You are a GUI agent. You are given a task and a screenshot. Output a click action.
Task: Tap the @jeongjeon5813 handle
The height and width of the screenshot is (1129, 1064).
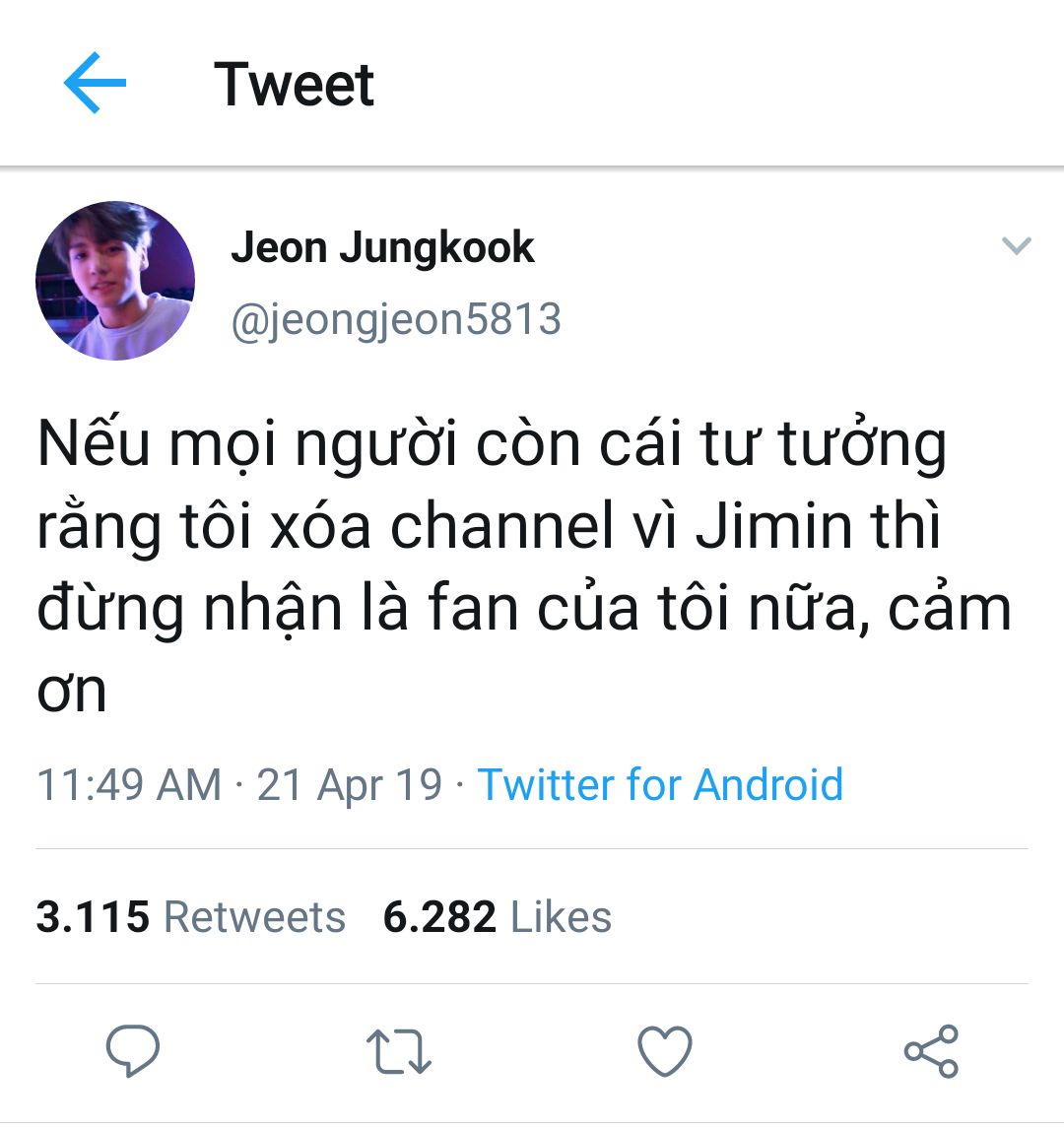click(x=396, y=320)
